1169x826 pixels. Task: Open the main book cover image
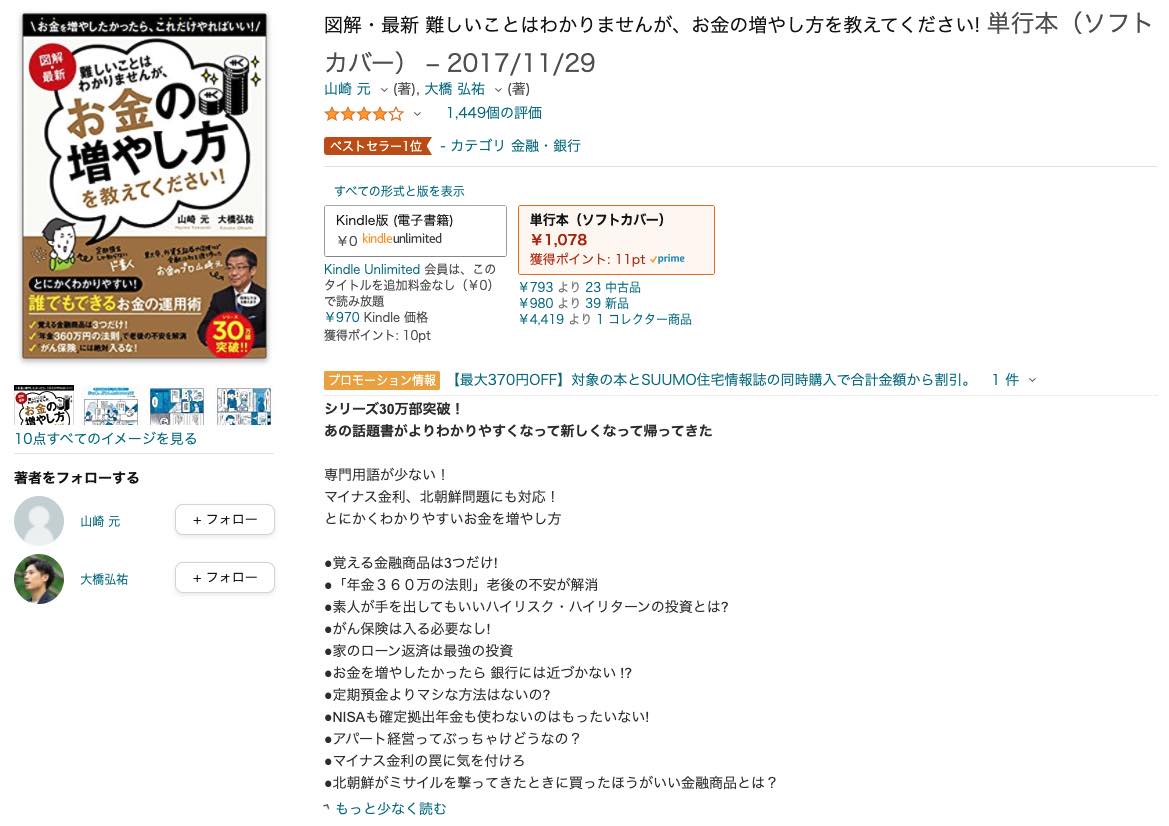(x=145, y=186)
